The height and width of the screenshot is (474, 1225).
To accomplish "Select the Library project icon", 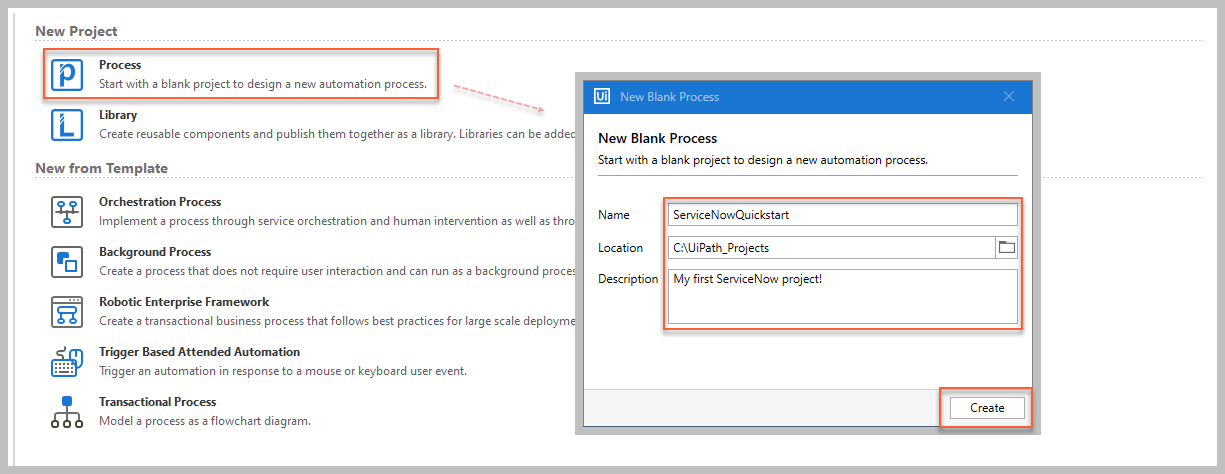I will [67, 125].
